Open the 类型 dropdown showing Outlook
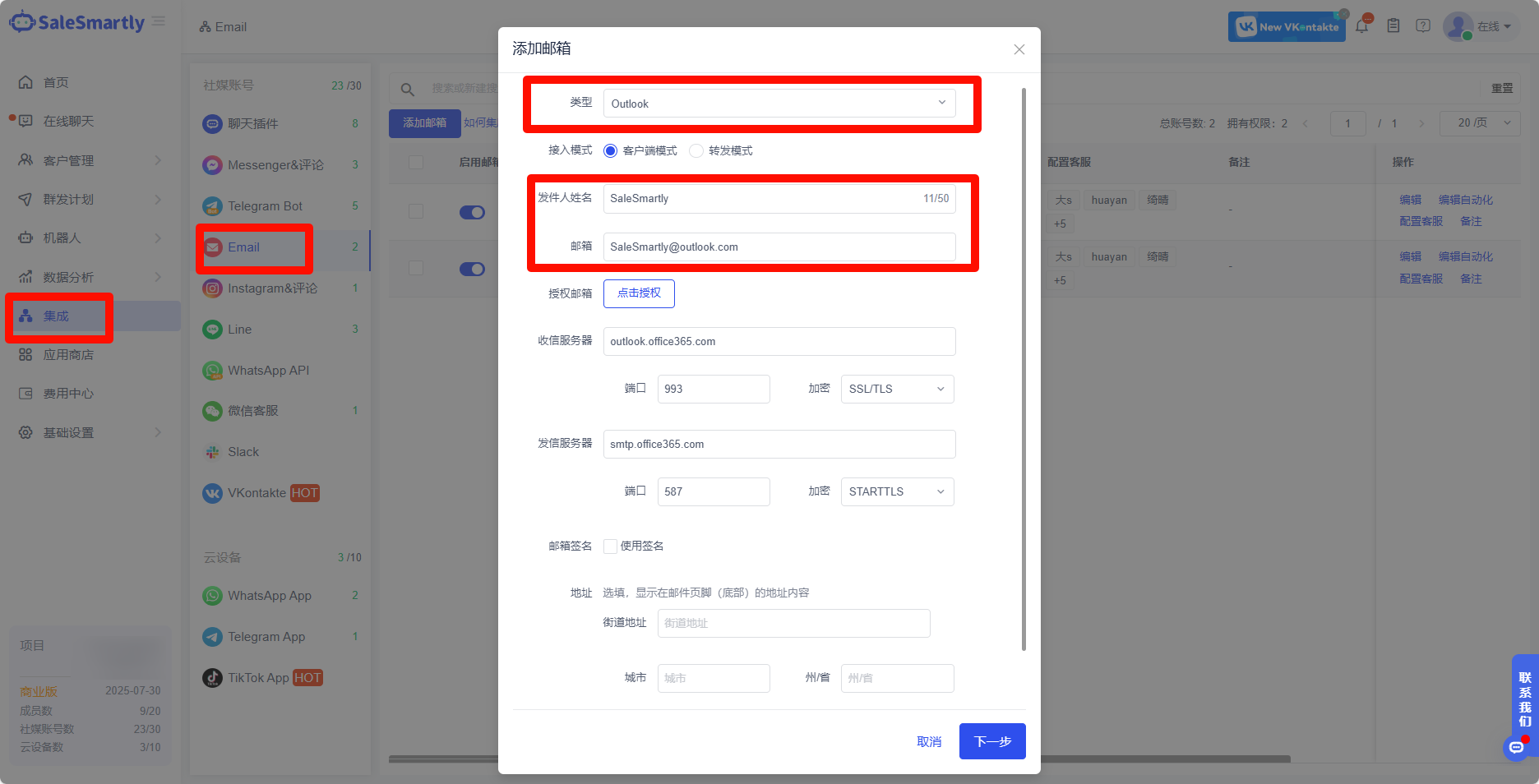Viewport: 1539px width, 784px height. pyautogui.click(x=779, y=104)
